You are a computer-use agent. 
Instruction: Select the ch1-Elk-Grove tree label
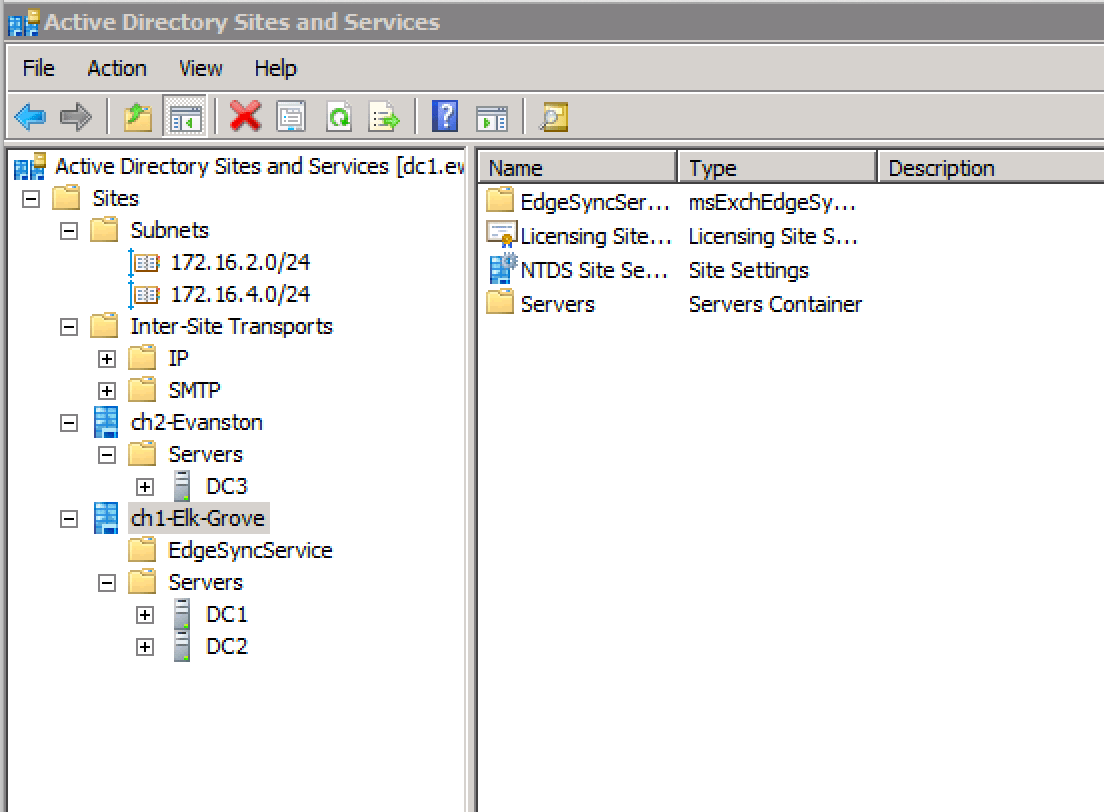[198, 518]
